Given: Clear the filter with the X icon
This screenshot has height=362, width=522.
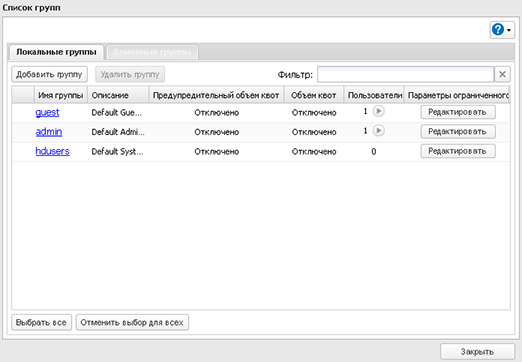Looking at the screenshot, I should pyautogui.click(x=502, y=74).
